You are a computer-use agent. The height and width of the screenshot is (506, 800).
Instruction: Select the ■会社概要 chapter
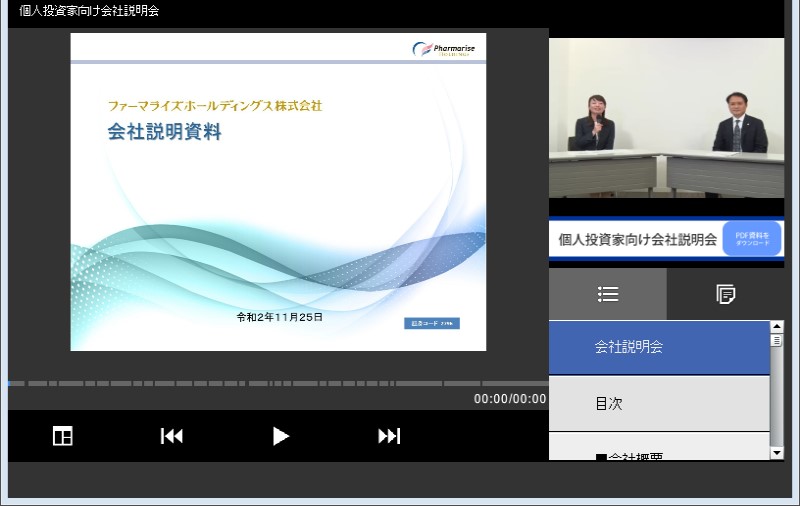[659, 447]
